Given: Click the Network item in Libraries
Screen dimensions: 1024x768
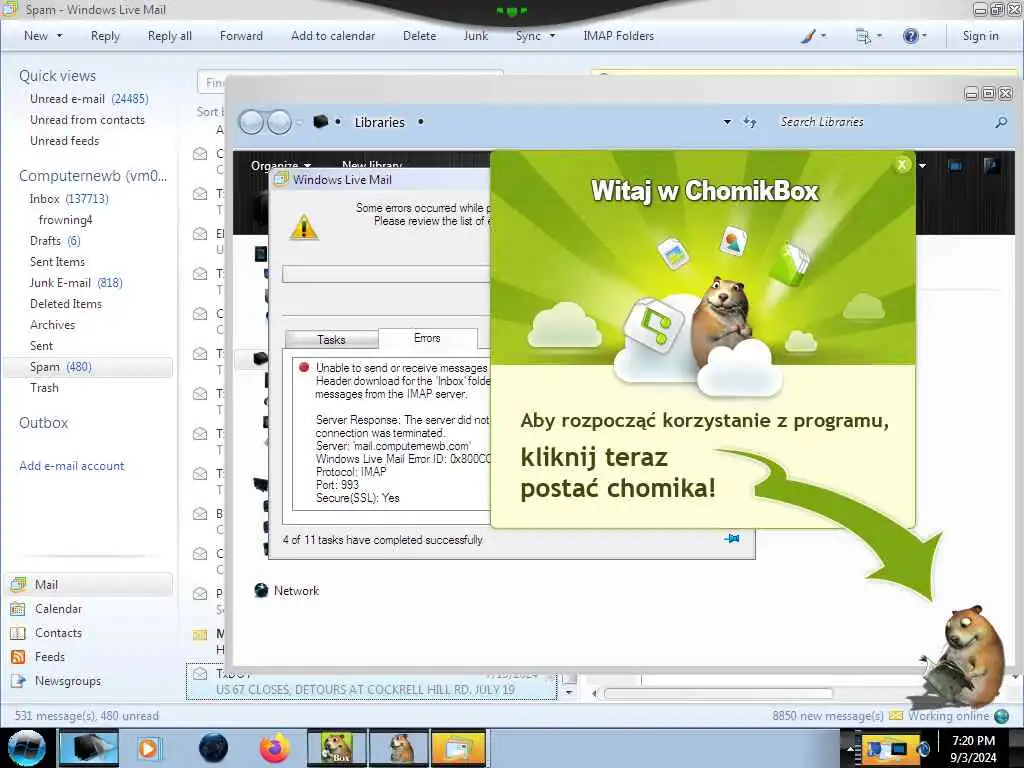Looking at the screenshot, I should pos(287,590).
